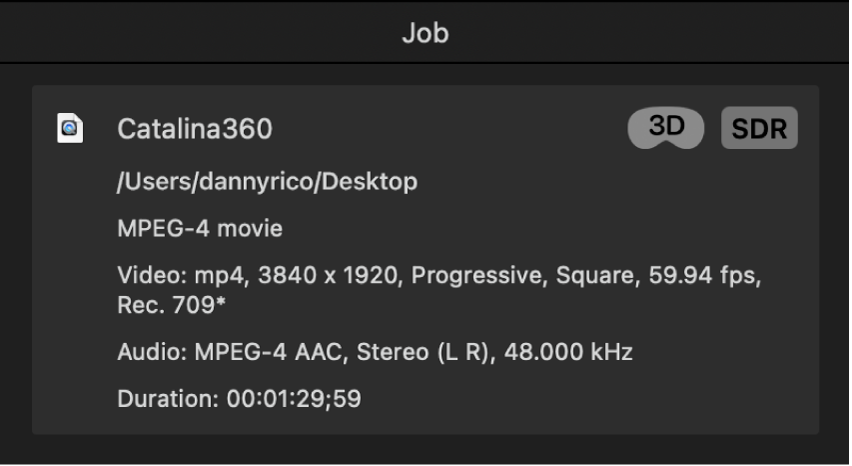Image resolution: width=852 pixels, height=466 pixels.
Task: Select the 48.000 kHz sample rate
Action: click(568, 352)
